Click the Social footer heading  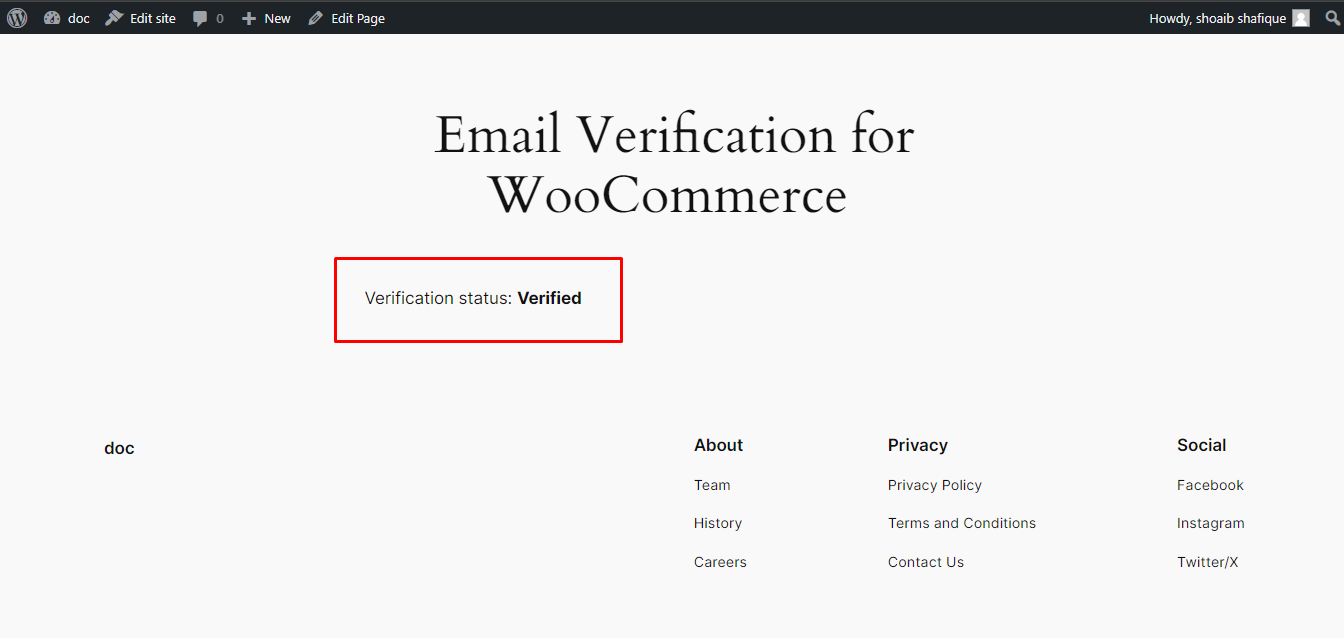(x=1201, y=445)
